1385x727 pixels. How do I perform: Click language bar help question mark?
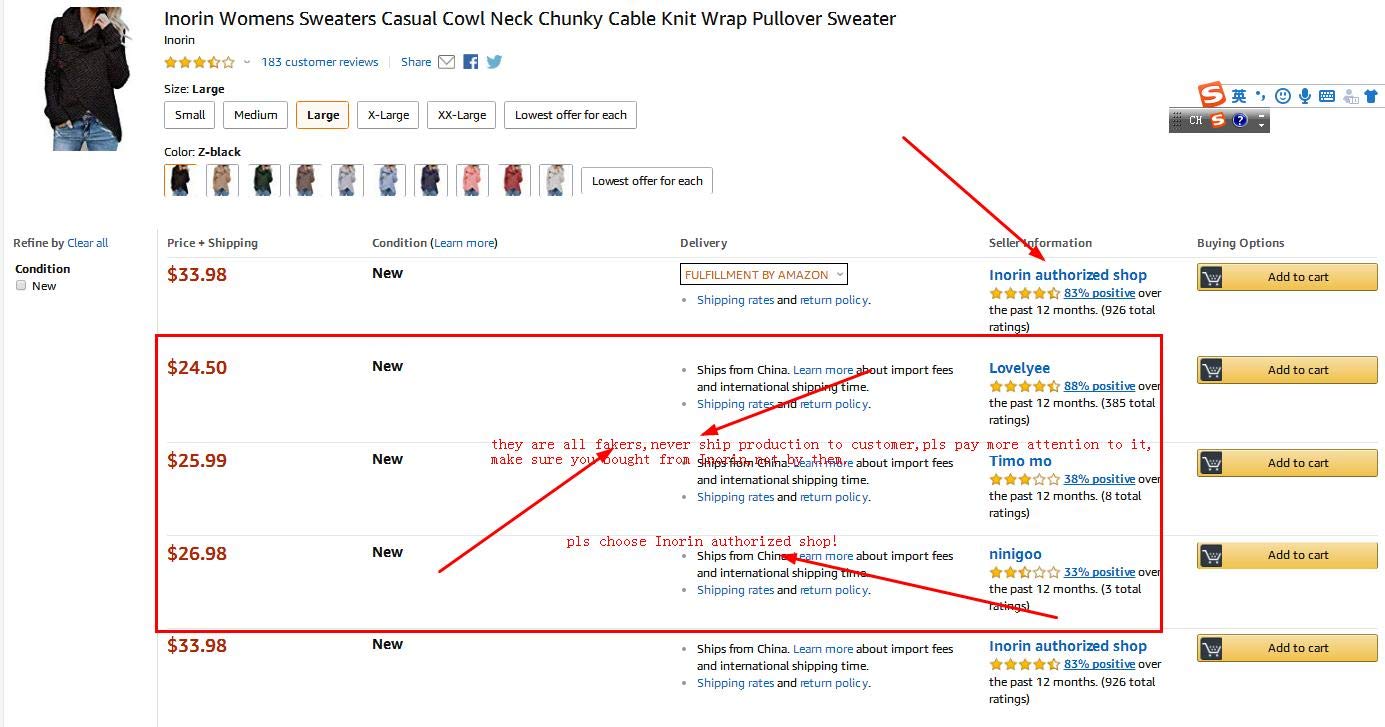coord(1240,120)
